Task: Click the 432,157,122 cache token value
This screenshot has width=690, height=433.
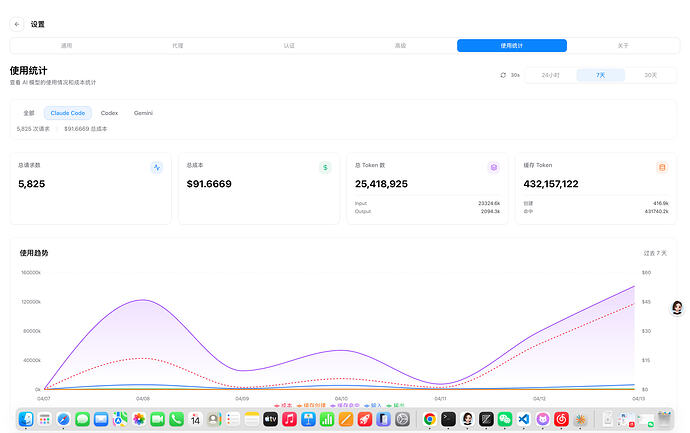Action: click(x=551, y=184)
